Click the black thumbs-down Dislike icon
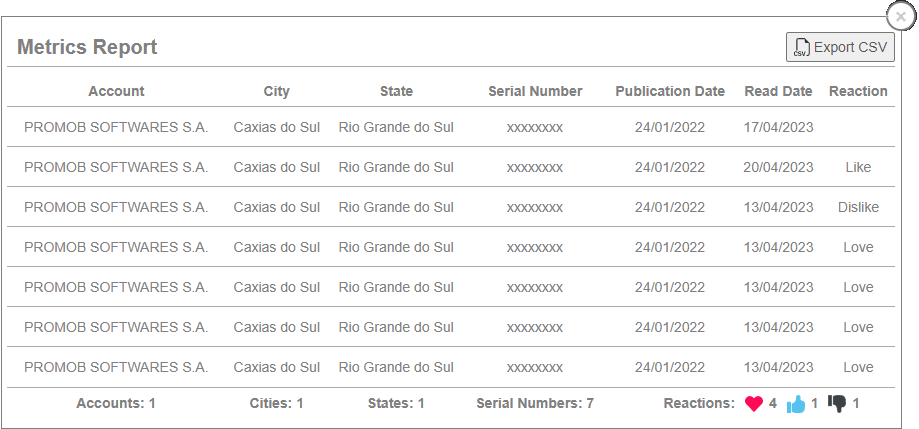919x429 pixels. (837, 404)
